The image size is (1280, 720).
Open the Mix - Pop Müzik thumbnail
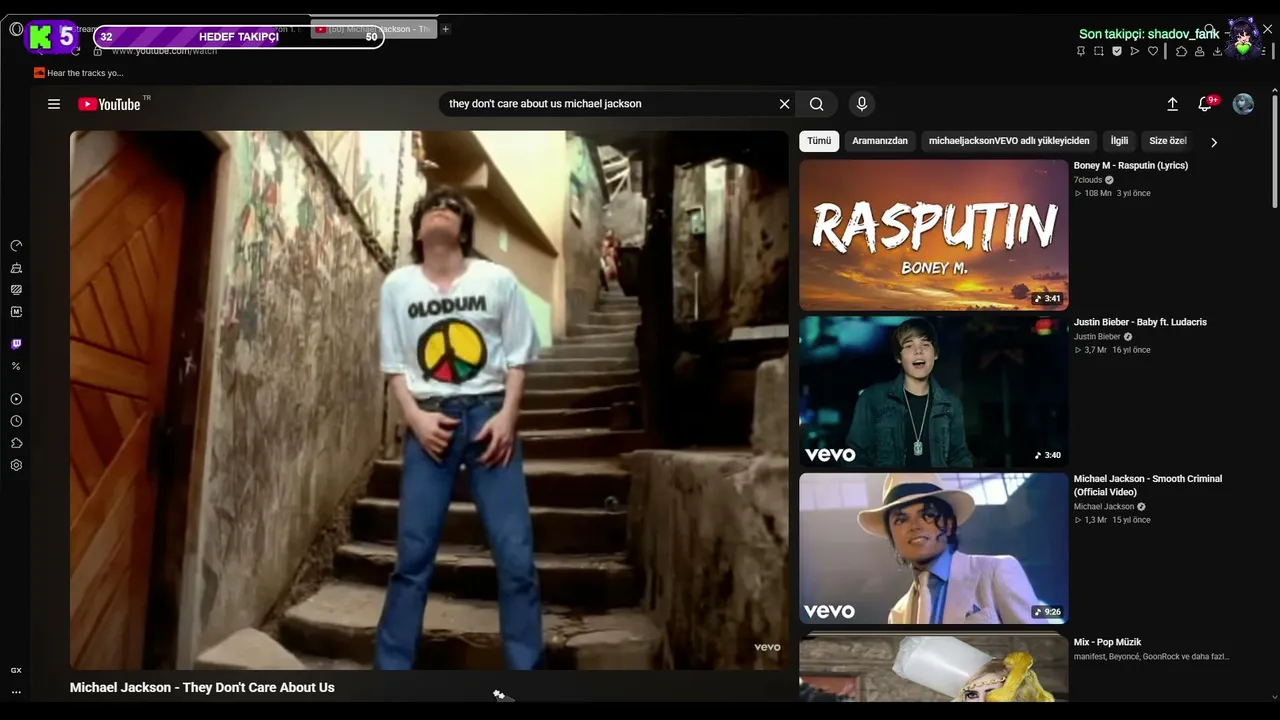934,667
